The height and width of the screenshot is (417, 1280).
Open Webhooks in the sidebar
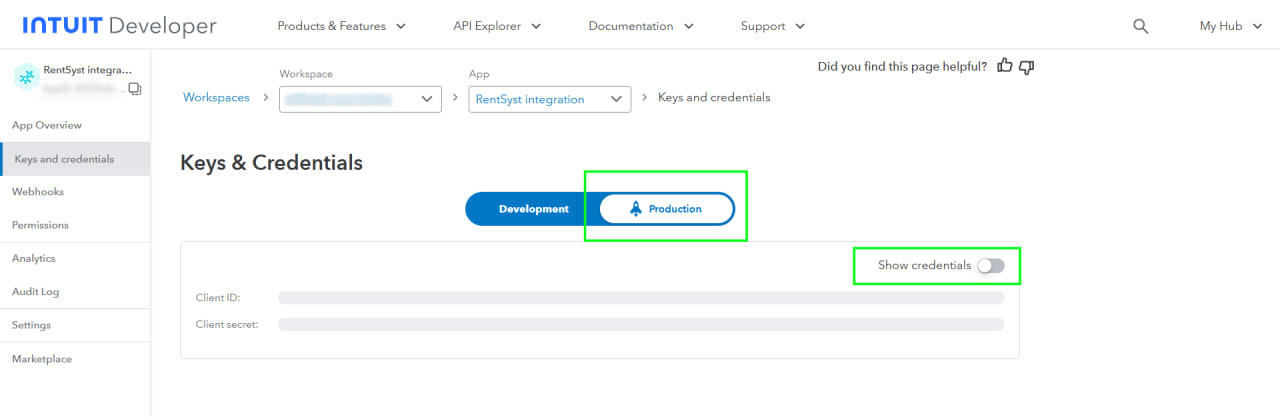pyautogui.click(x=38, y=191)
